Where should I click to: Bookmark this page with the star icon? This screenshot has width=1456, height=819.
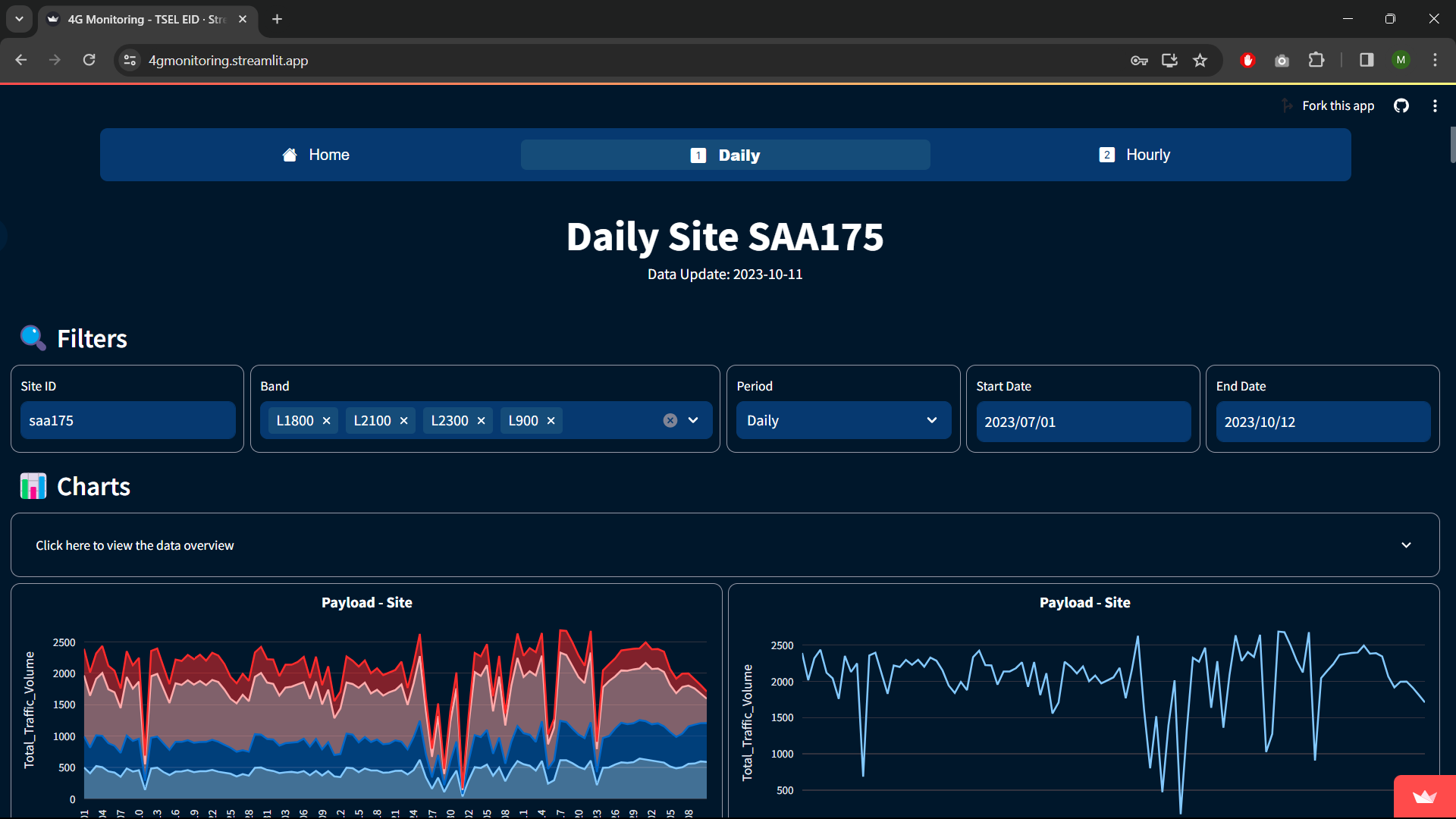tap(1200, 61)
